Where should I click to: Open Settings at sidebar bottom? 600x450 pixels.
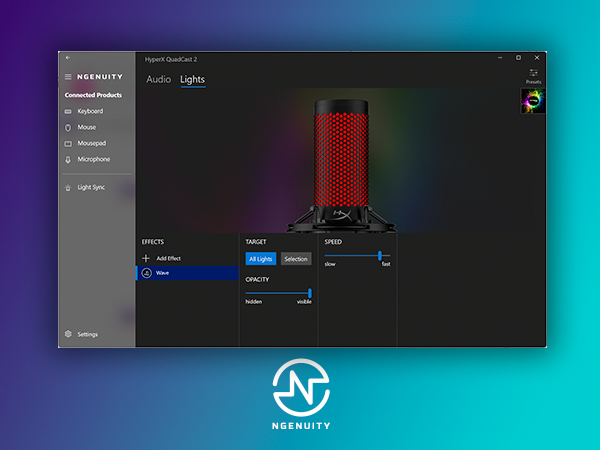(x=88, y=334)
